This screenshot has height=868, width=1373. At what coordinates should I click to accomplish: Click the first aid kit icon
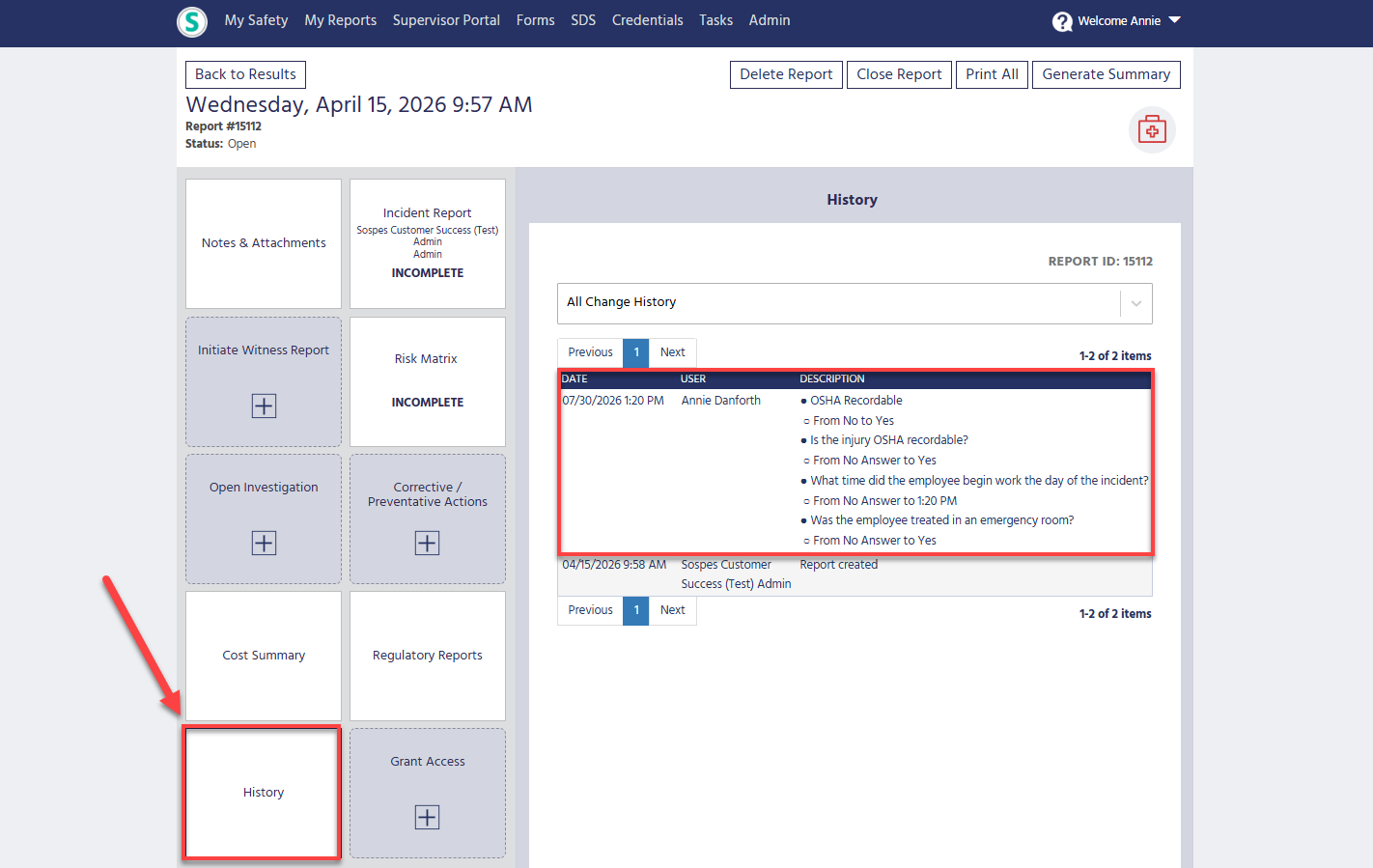click(x=1152, y=129)
